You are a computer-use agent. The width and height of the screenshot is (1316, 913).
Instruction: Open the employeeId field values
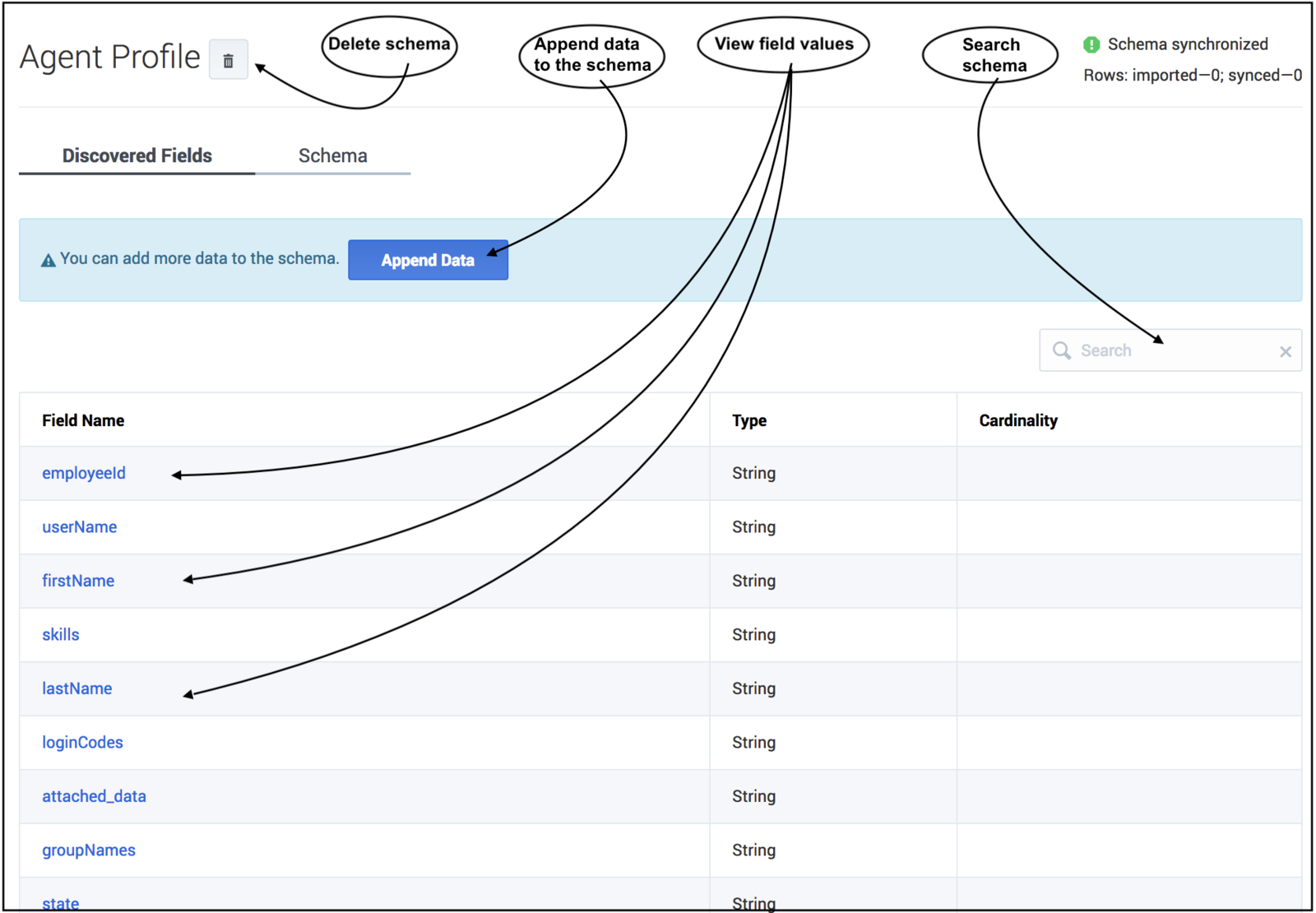pos(84,473)
